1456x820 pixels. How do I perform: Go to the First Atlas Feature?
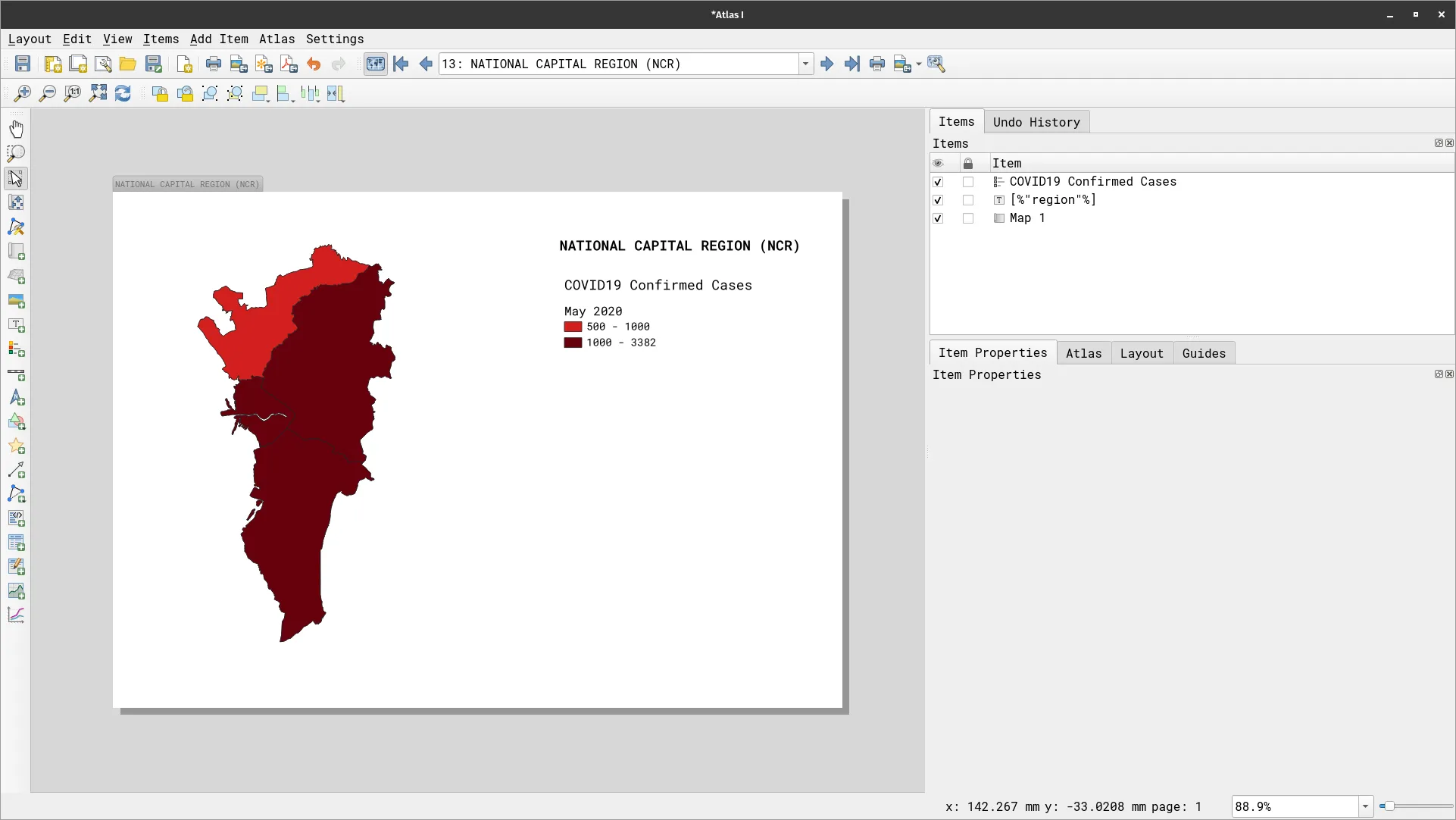pos(401,64)
